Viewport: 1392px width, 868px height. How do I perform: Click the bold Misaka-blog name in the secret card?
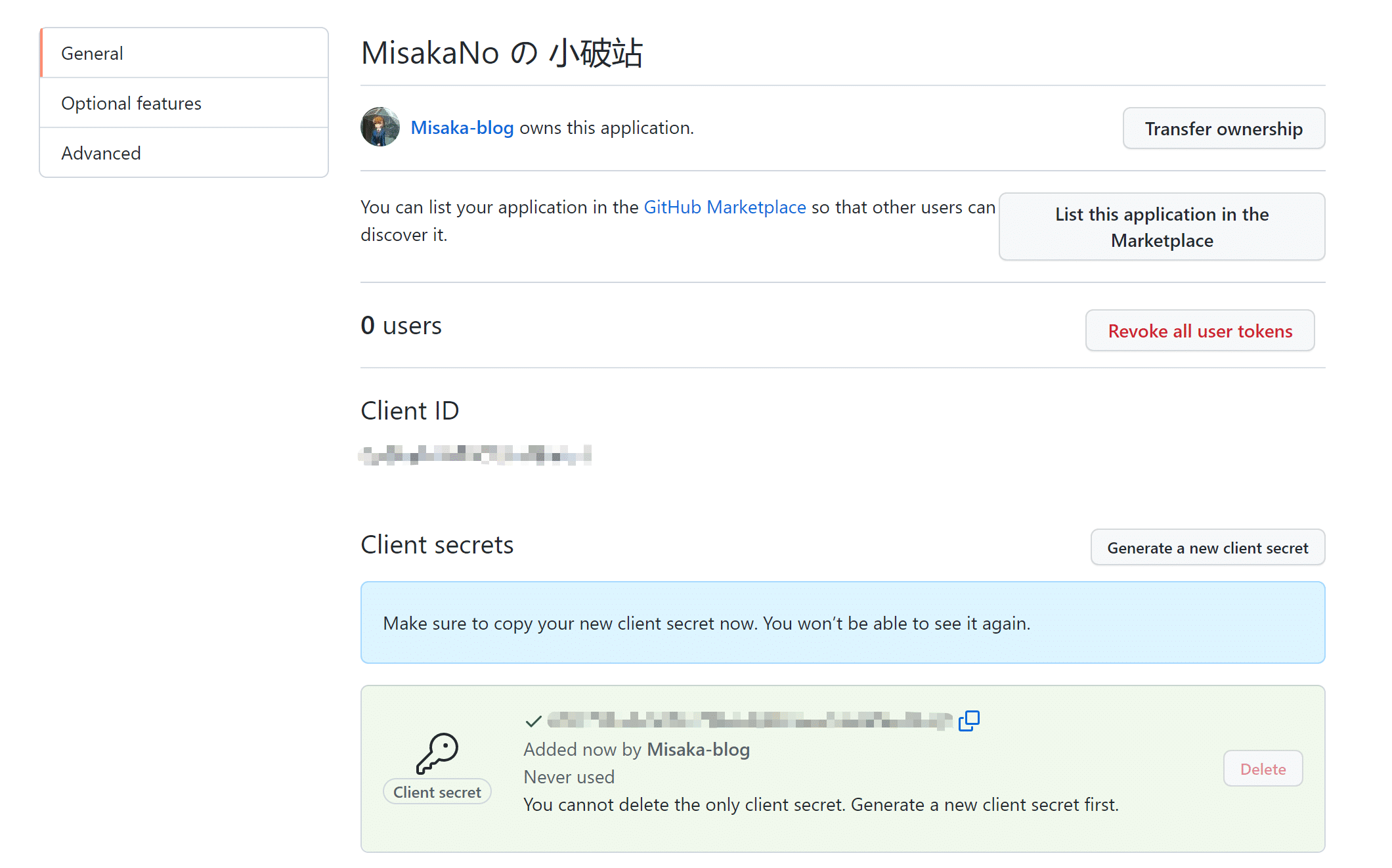point(699,749)
